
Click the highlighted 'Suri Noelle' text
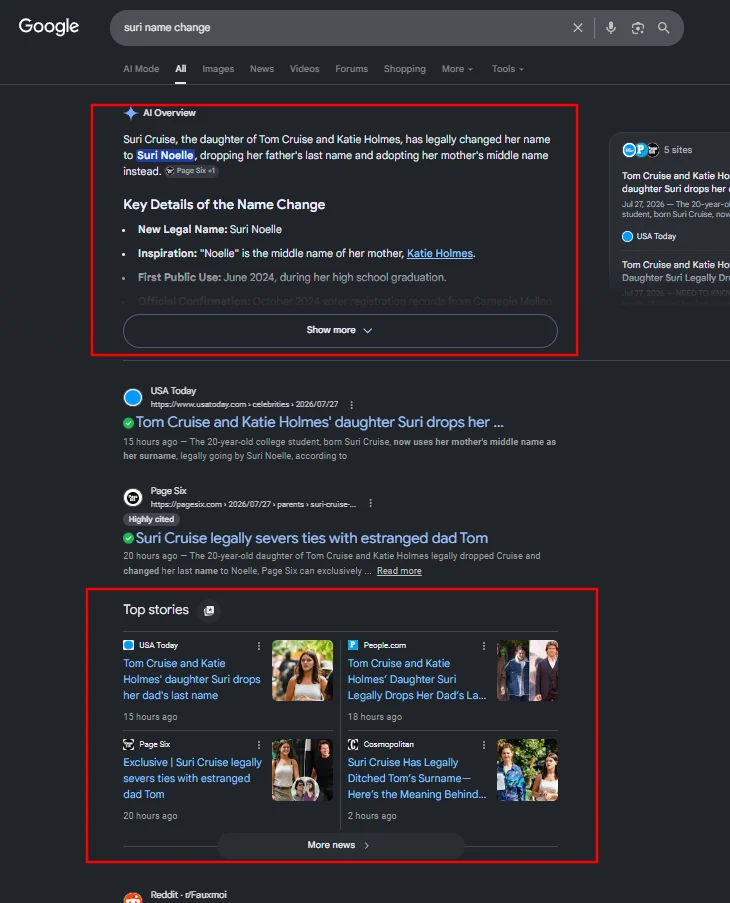(x=165, y=155)
